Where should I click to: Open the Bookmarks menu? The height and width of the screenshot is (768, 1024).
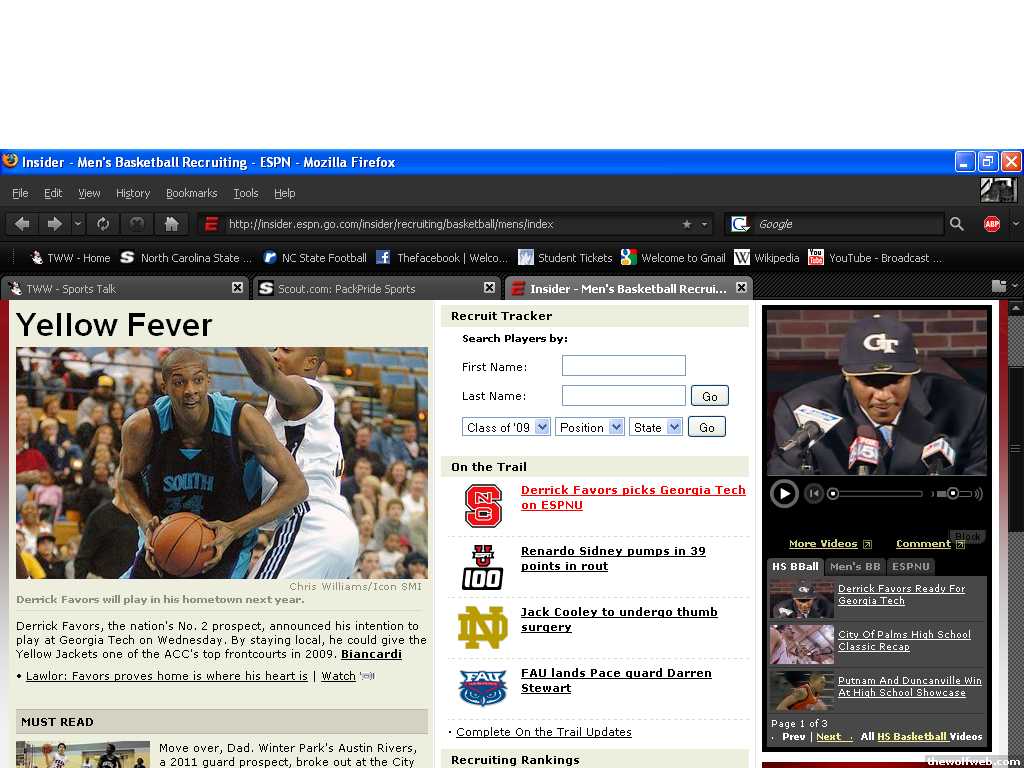point(191,193)
